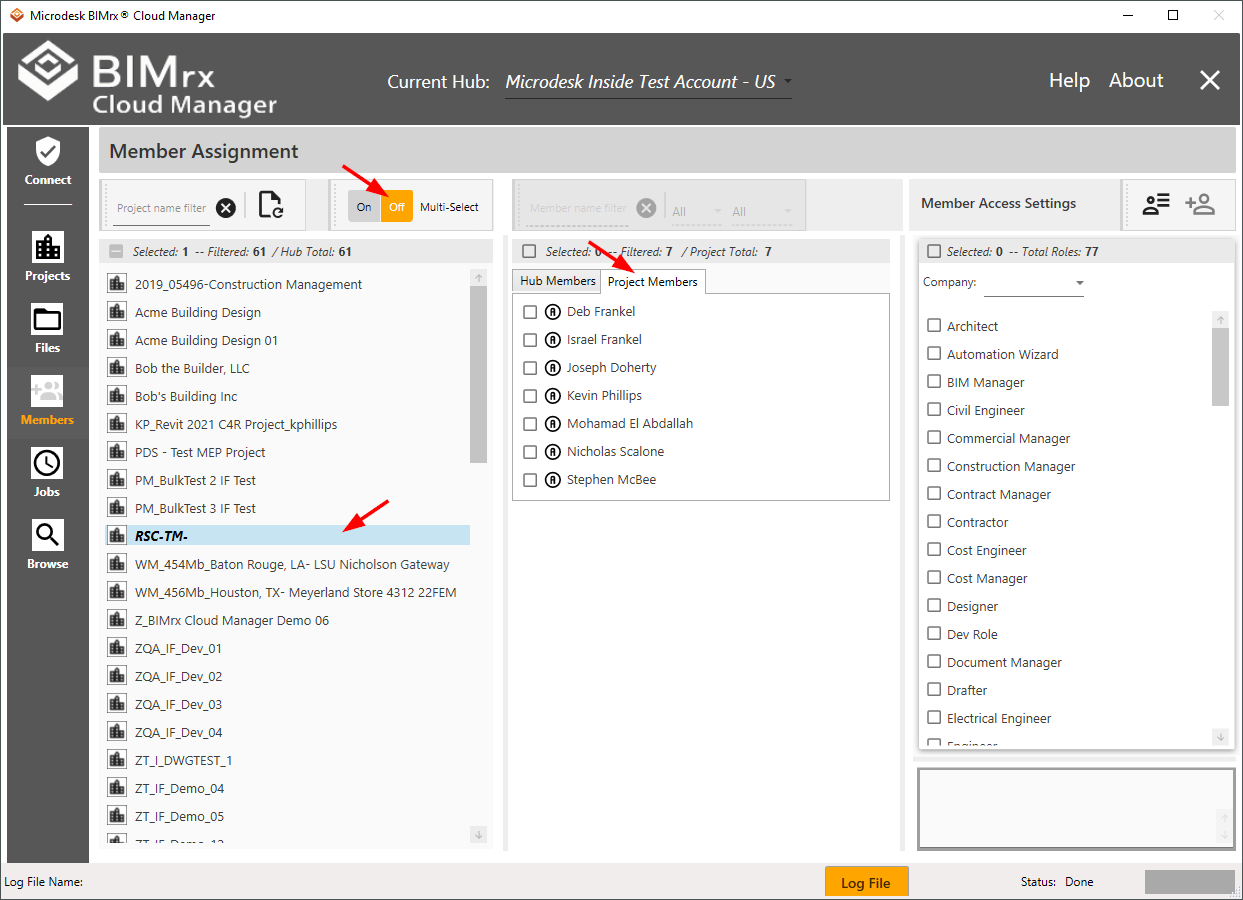
Task: Open the Projects section in the sidebar
Action: 48,257
